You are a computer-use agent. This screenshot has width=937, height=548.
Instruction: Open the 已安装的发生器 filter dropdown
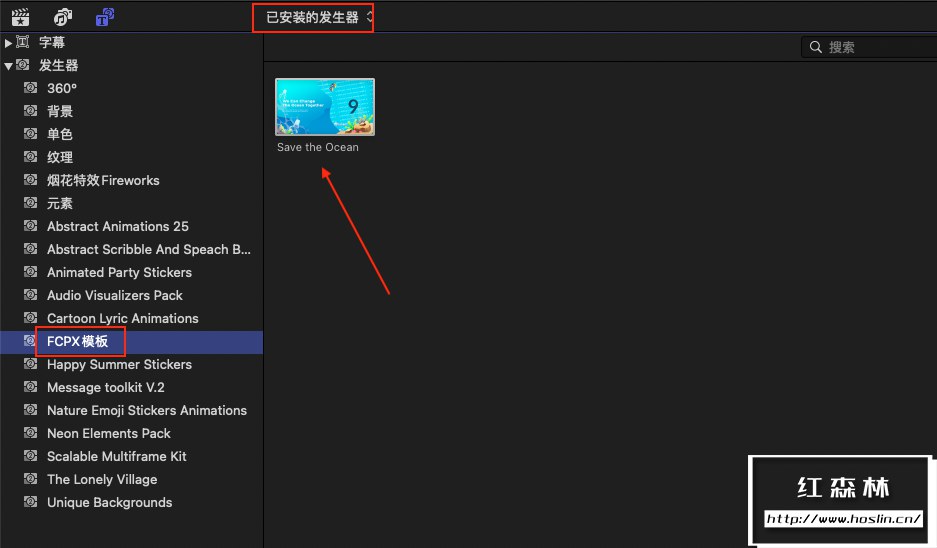click(319, 17)
